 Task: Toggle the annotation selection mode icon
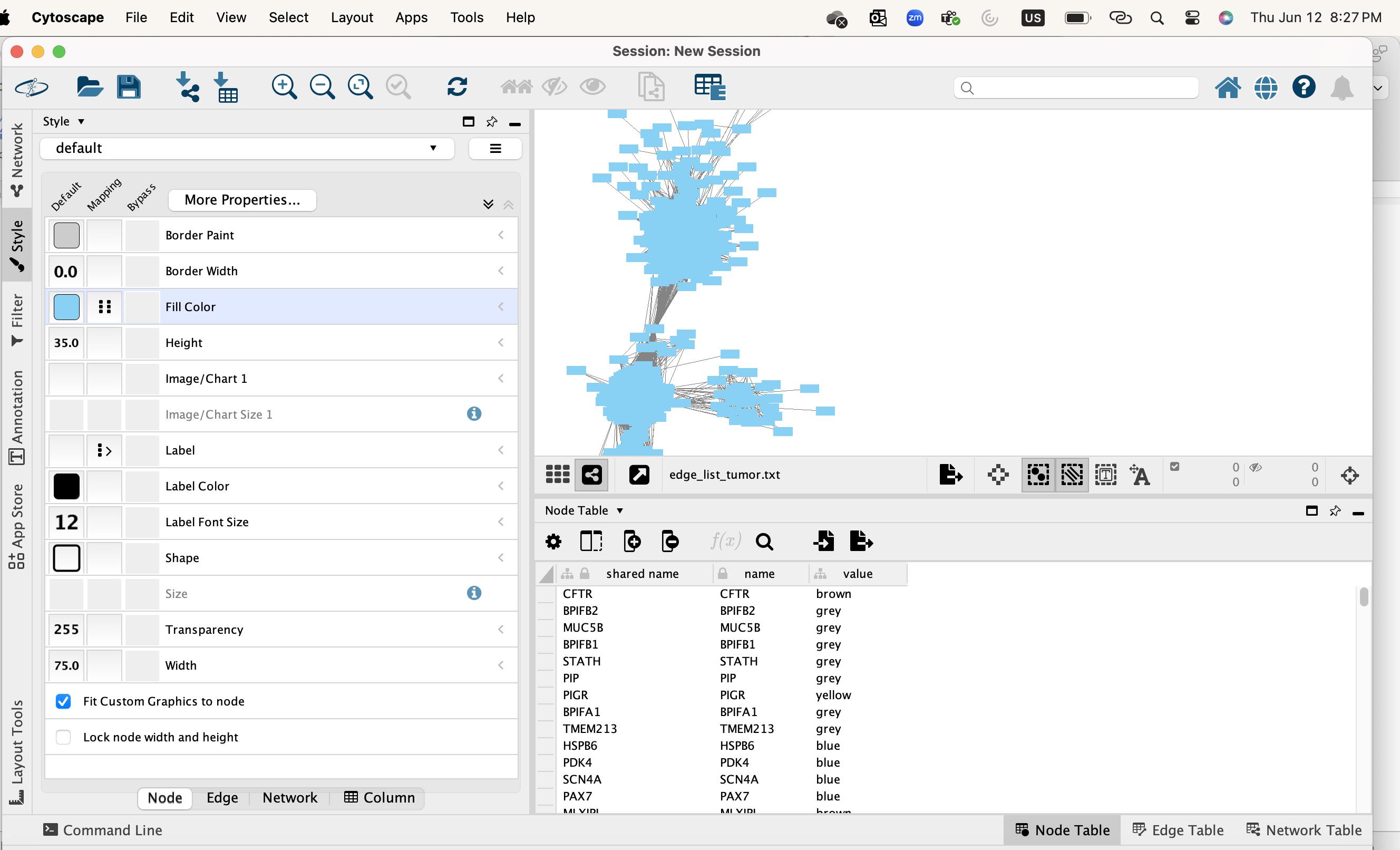point(1106,474)
